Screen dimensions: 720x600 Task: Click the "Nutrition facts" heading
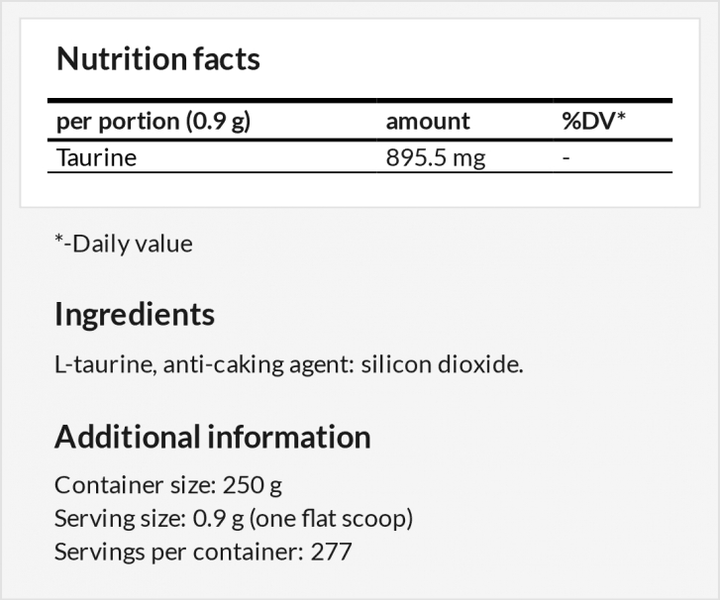coord(158,59)
